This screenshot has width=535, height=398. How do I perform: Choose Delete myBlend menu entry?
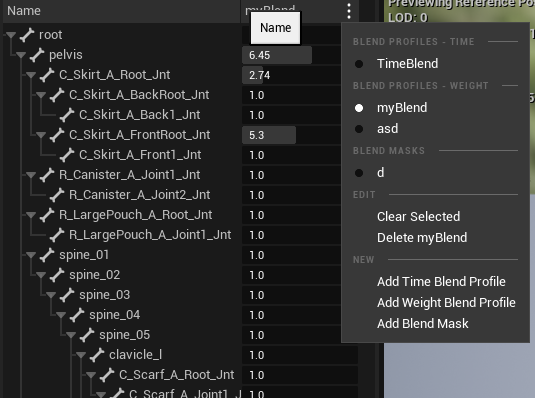coord(422,238)
